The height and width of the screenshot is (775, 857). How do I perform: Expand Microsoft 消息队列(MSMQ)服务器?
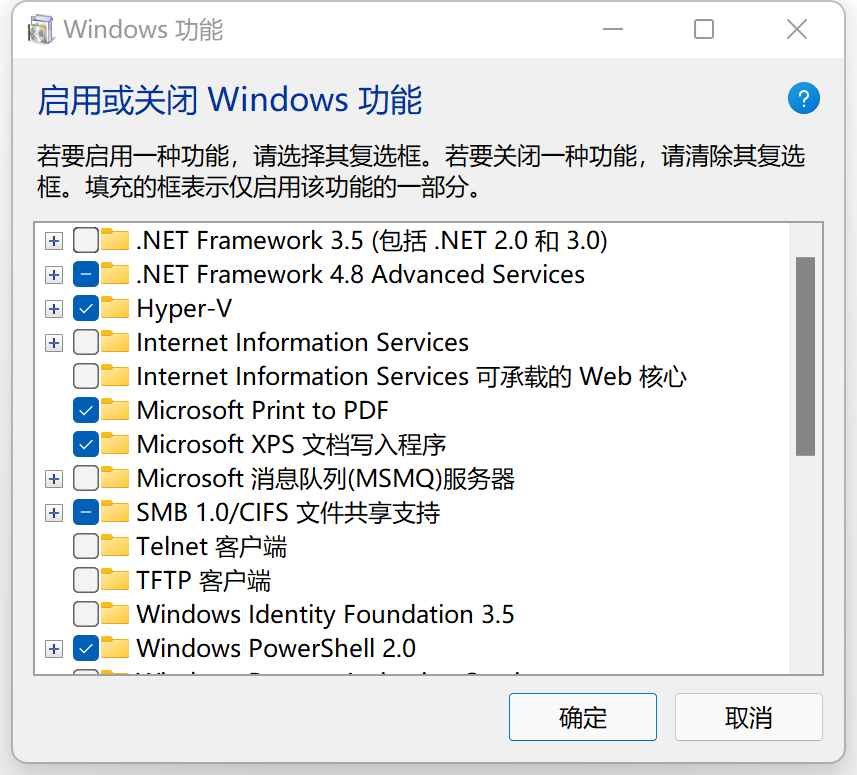[53, 478]
